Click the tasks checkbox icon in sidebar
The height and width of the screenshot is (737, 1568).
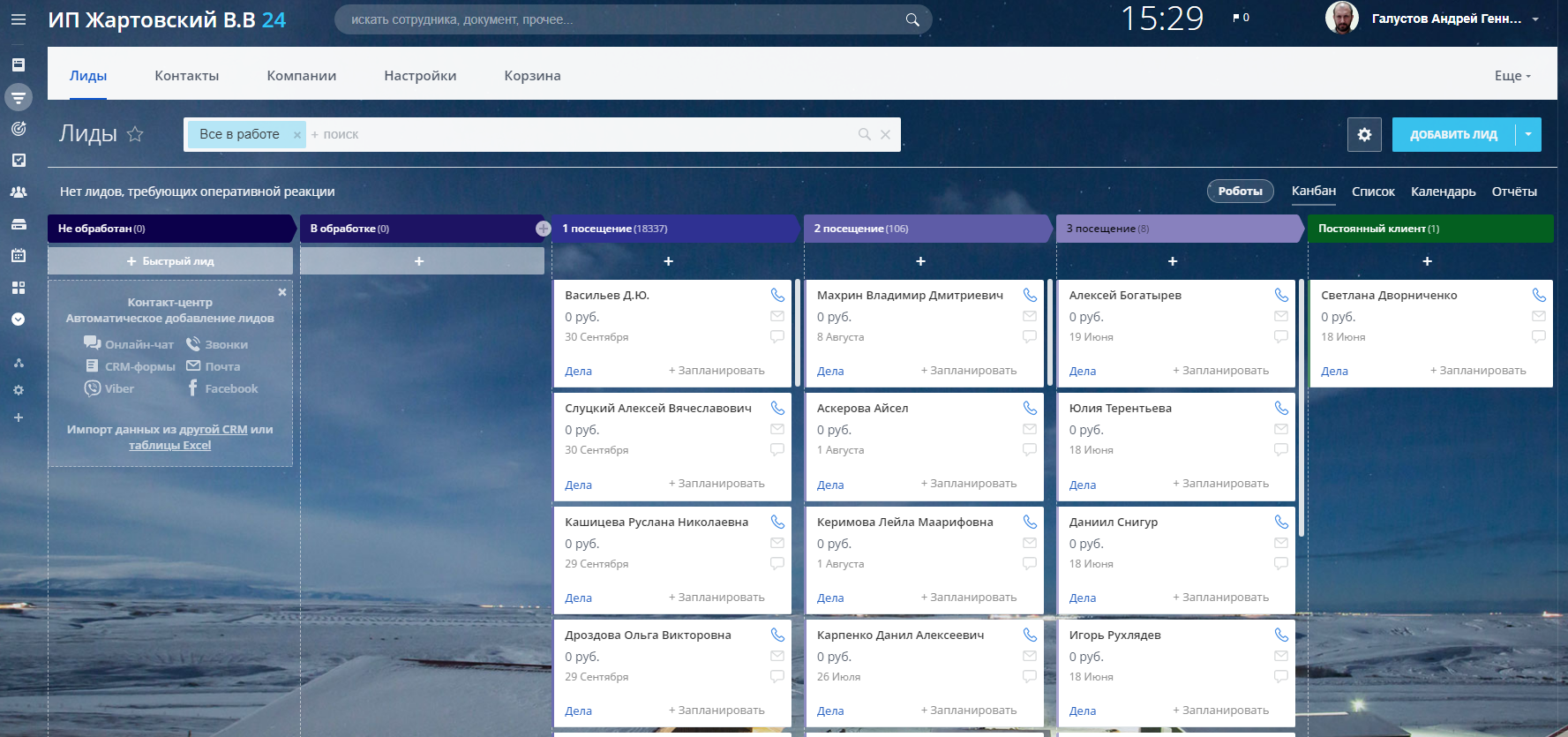pos(19,160)
